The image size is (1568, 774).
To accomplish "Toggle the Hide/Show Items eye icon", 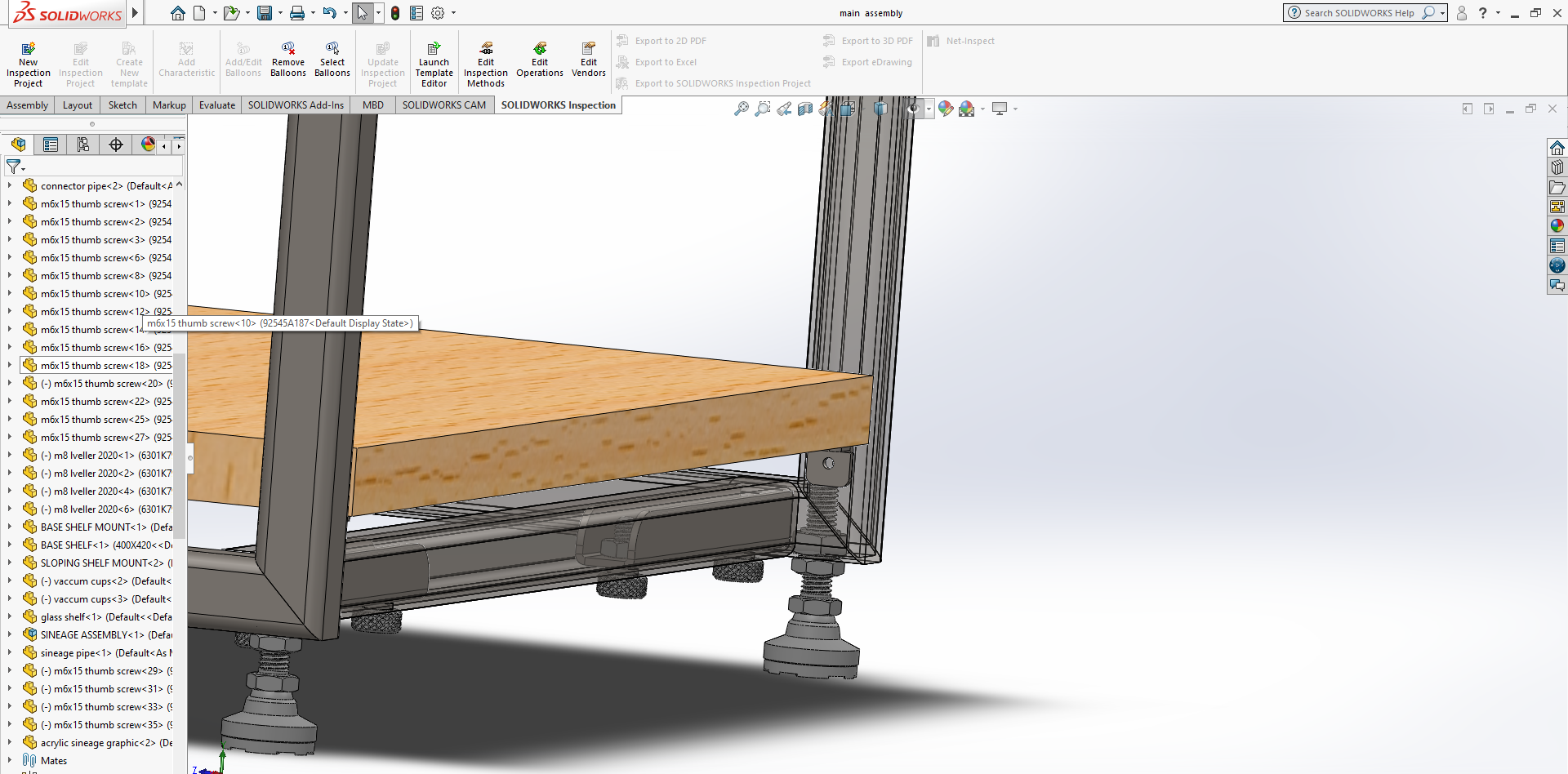I will pos(913,109).
